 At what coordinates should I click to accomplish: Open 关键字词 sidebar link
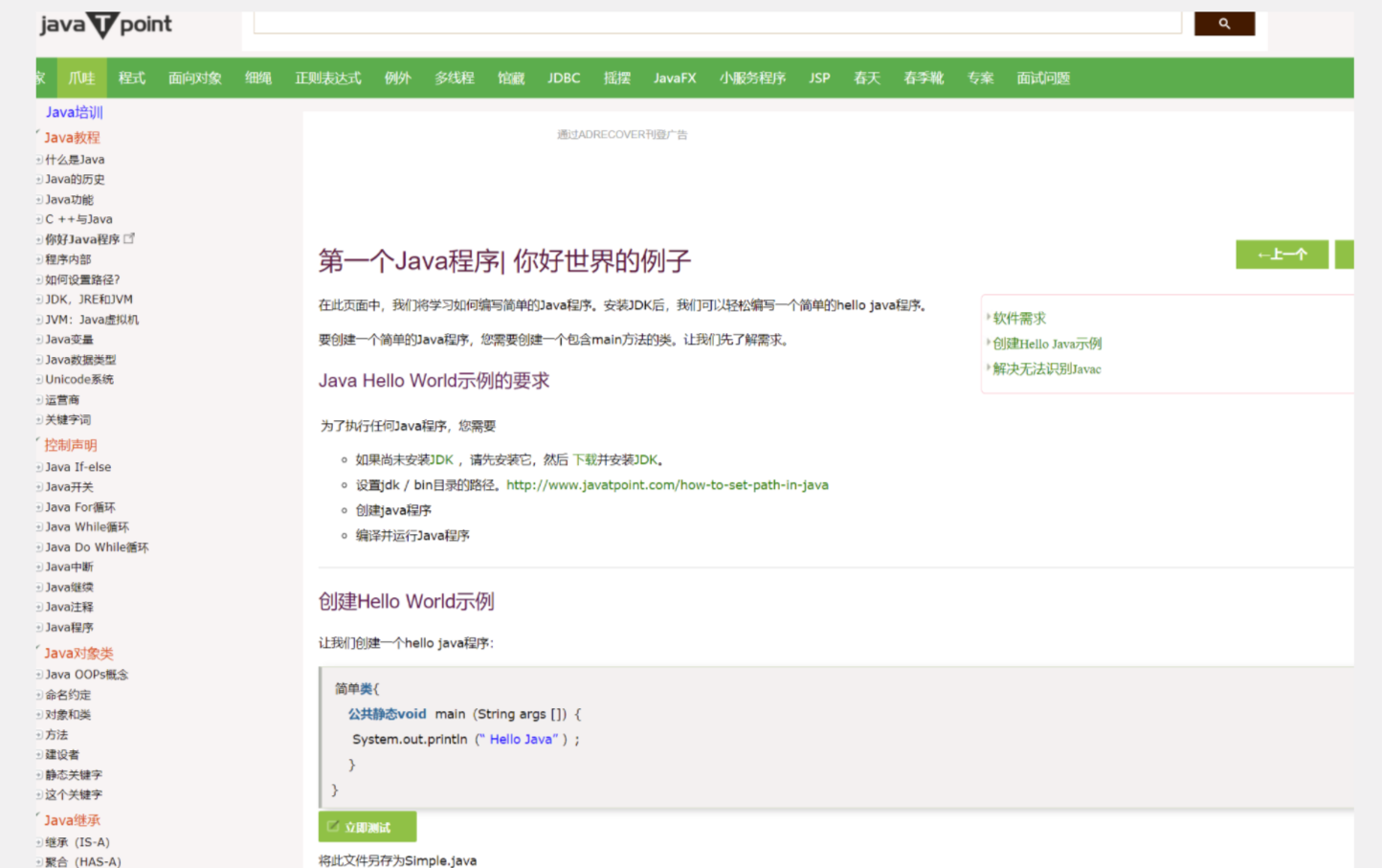coord(68,420)
